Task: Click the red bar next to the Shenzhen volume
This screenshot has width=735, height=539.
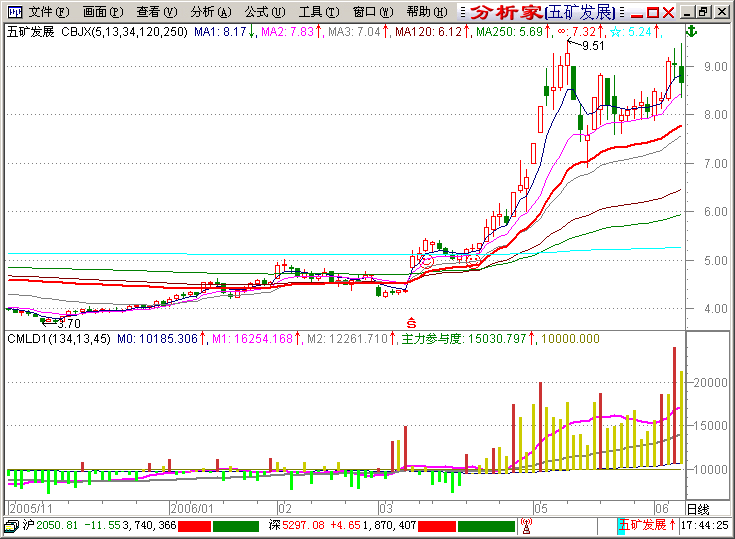Action: pyautogui.click(x=437, y=526)
